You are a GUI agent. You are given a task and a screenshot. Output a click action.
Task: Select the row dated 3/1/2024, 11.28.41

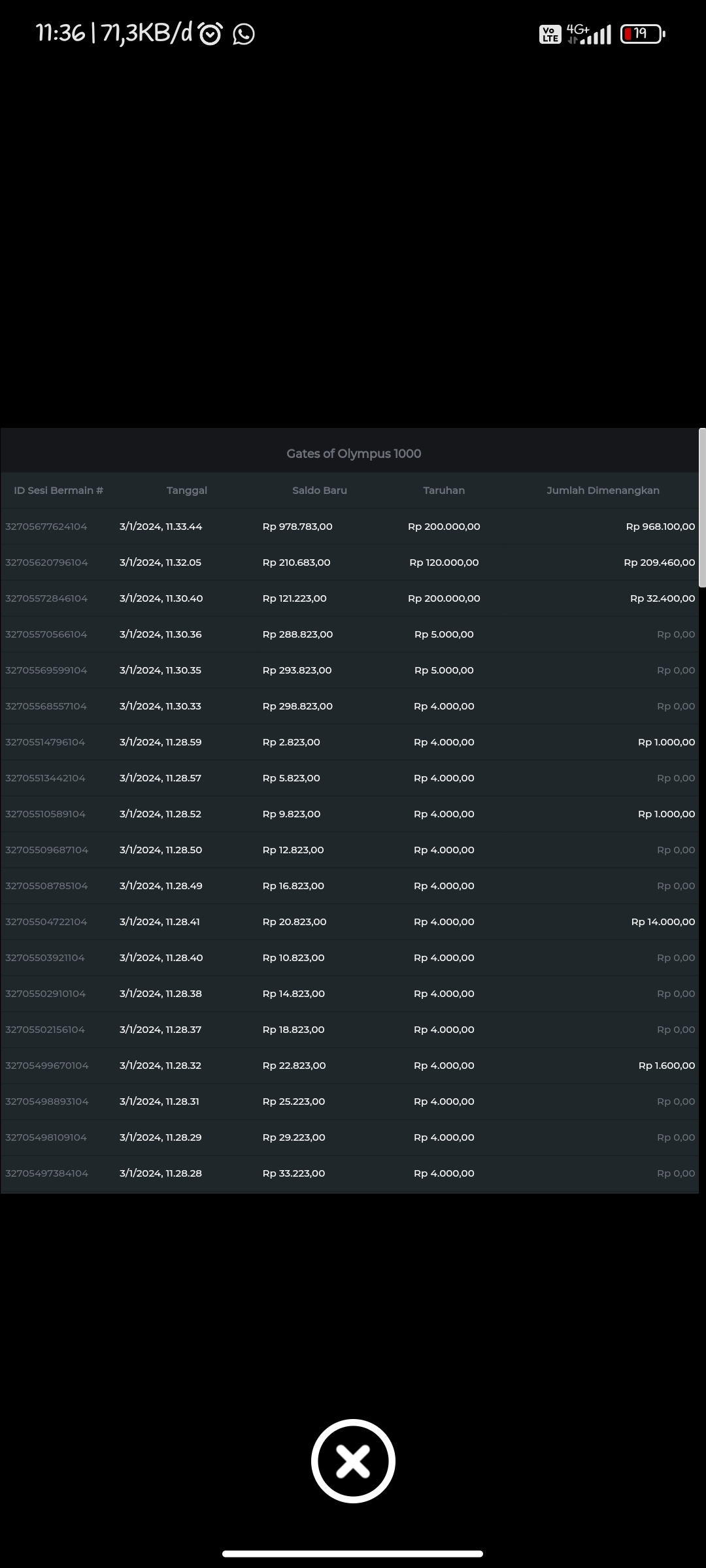160,922
